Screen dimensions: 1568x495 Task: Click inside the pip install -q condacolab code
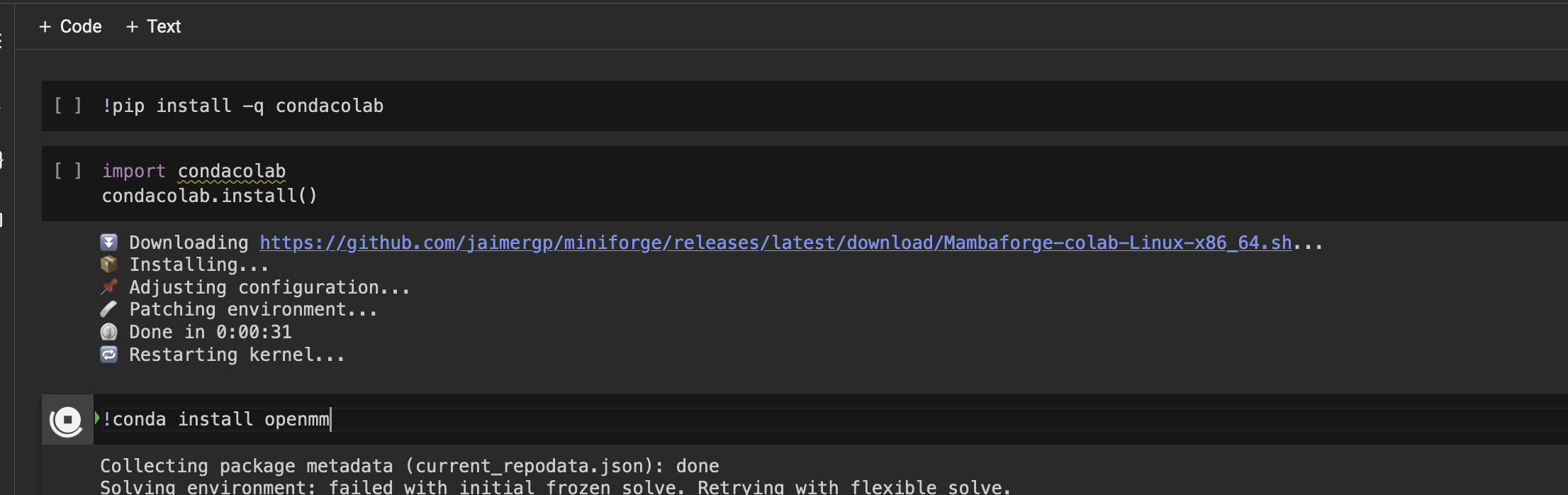click(242, 106)
